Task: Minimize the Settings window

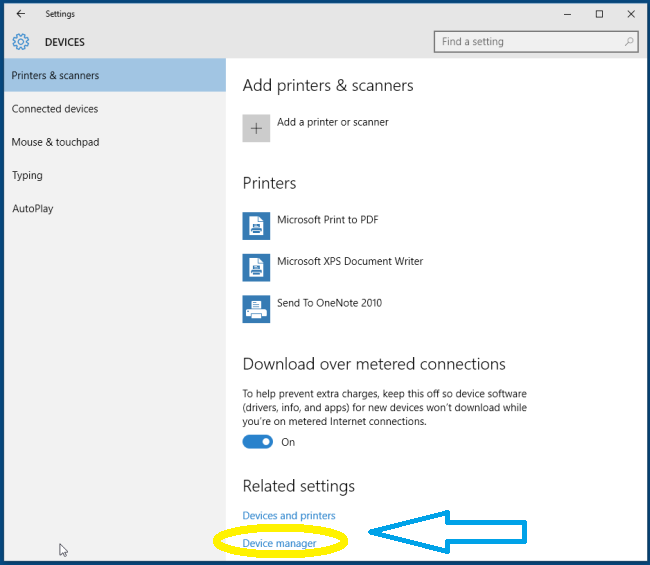Action: click(x=568, y=14)
